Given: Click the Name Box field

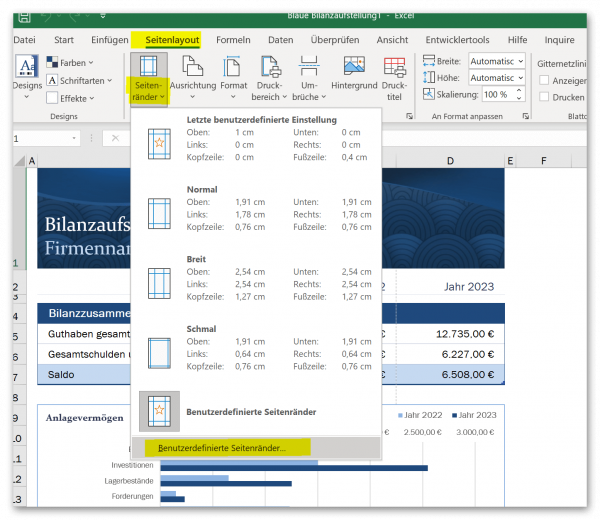Looking at the screenshot, I should click(42, 138).
